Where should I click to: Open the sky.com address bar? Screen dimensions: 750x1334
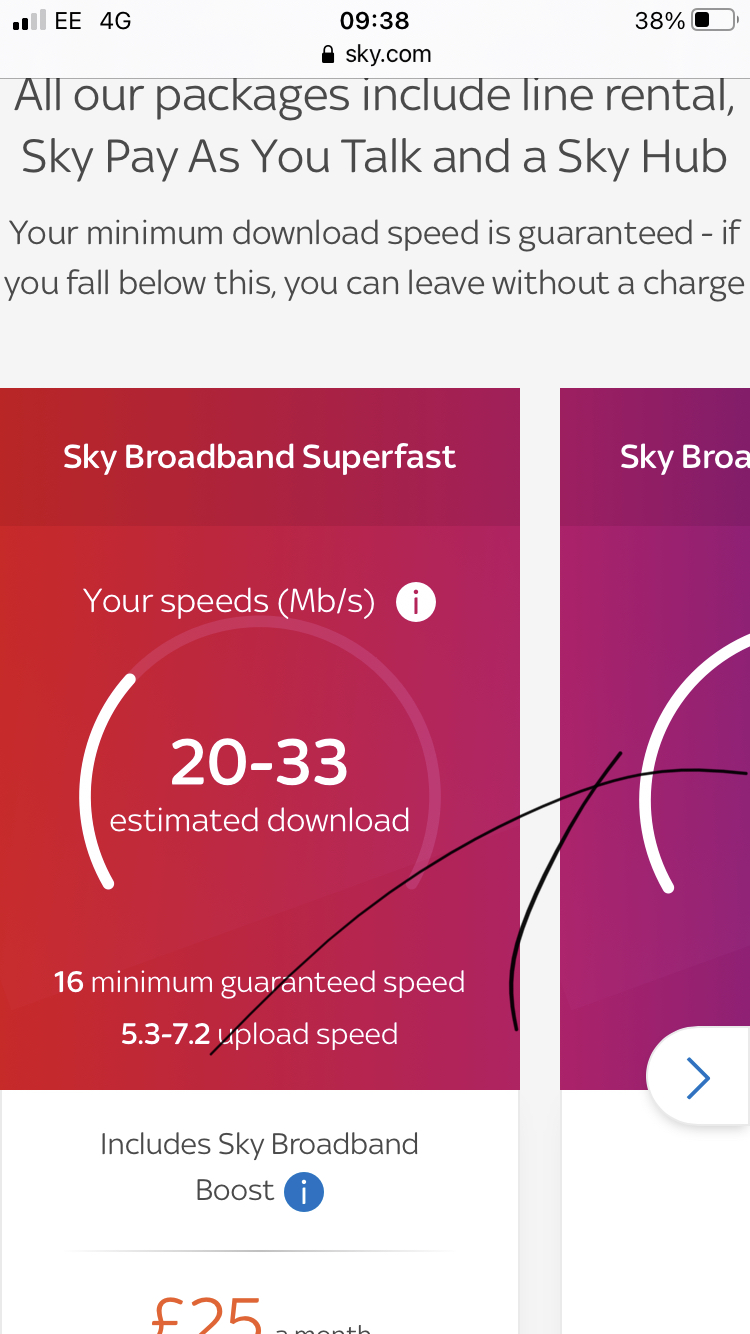[x=389, y=54]
